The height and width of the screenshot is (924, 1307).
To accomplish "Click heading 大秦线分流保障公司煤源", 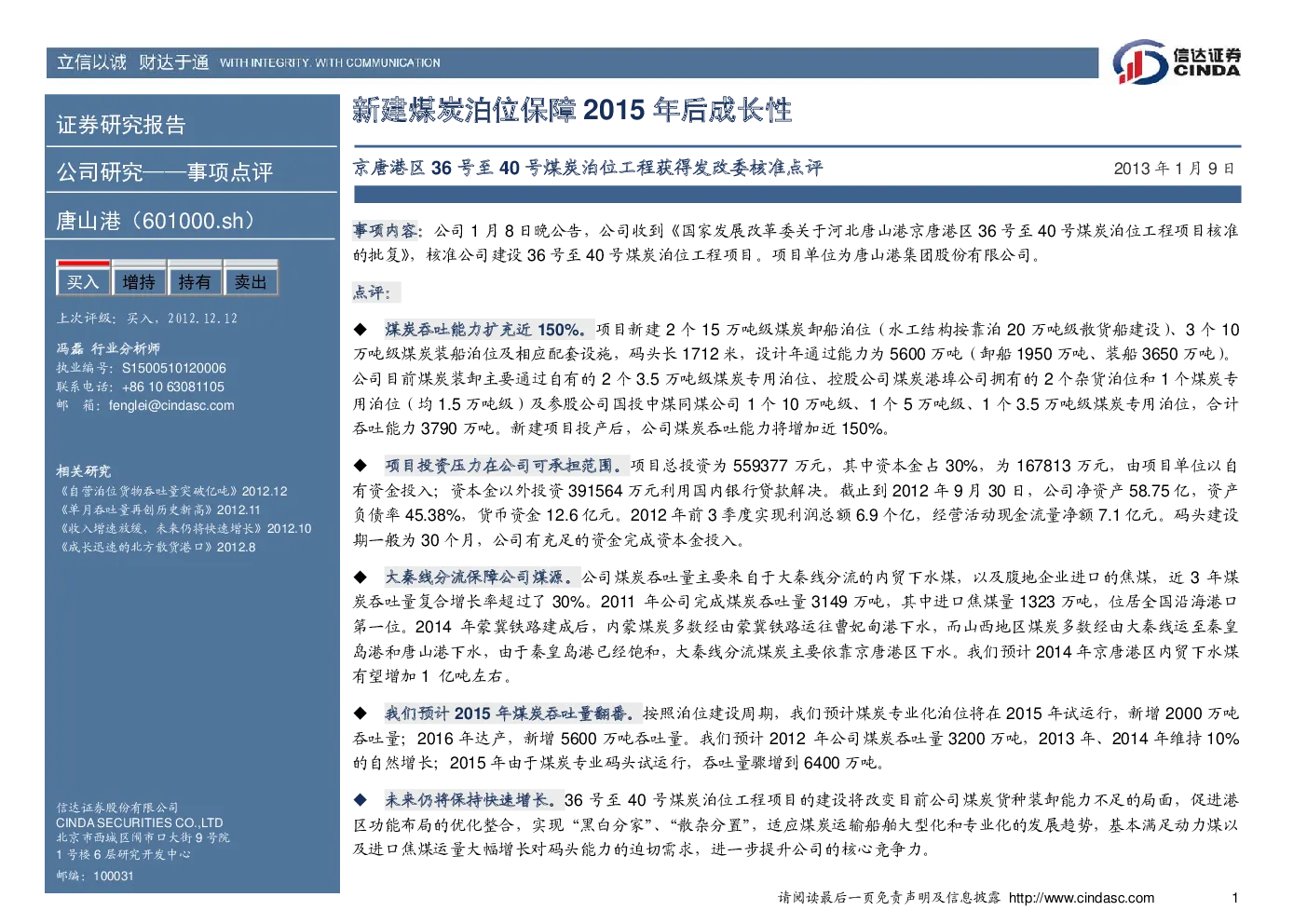I will (x=482, y=577).
